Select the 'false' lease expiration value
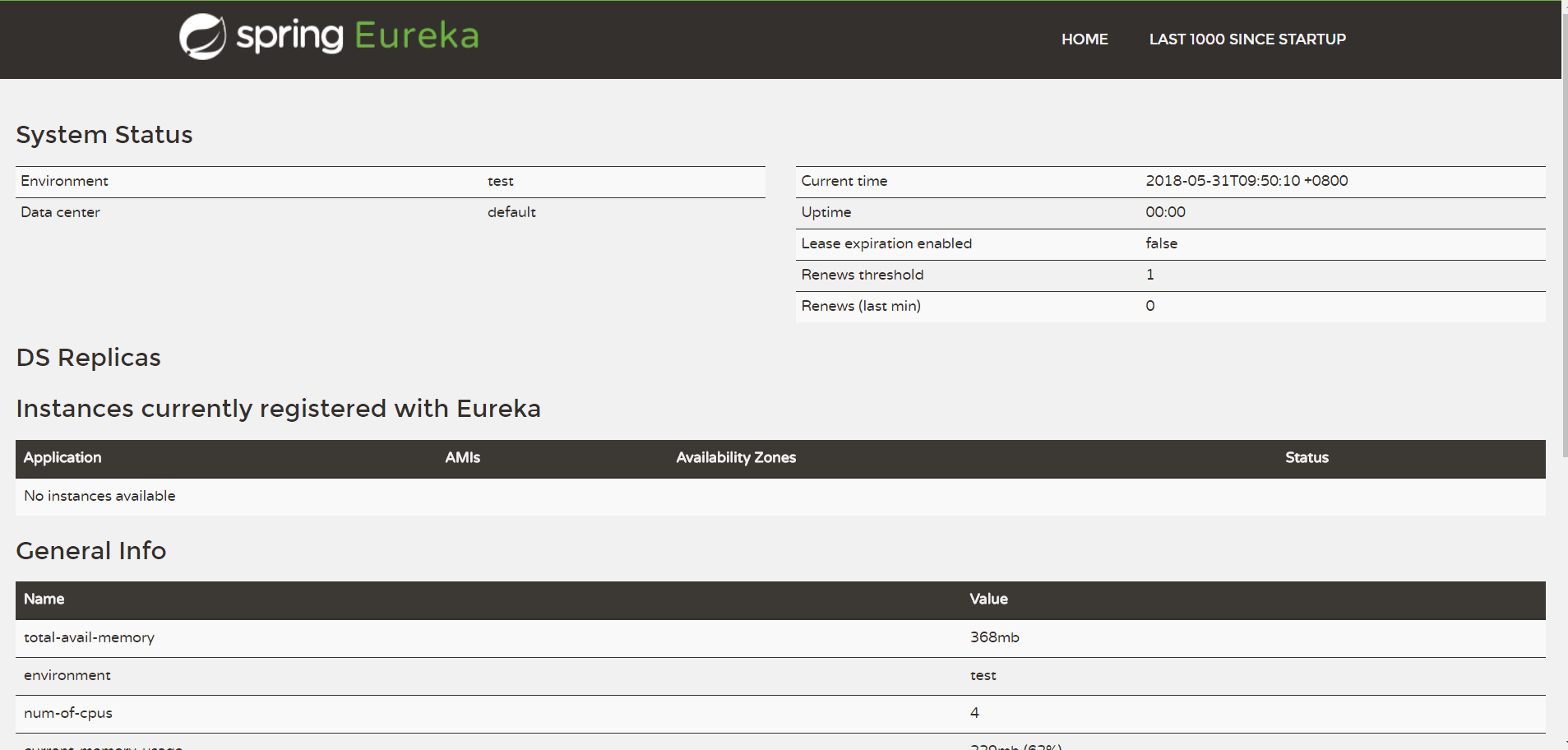The height and width of the screenshot is (750, 1568). click(1161, 243)
